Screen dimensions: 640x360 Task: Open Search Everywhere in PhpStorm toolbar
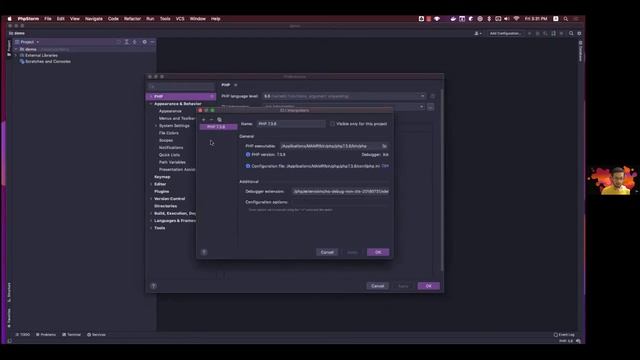pos(571,33)
